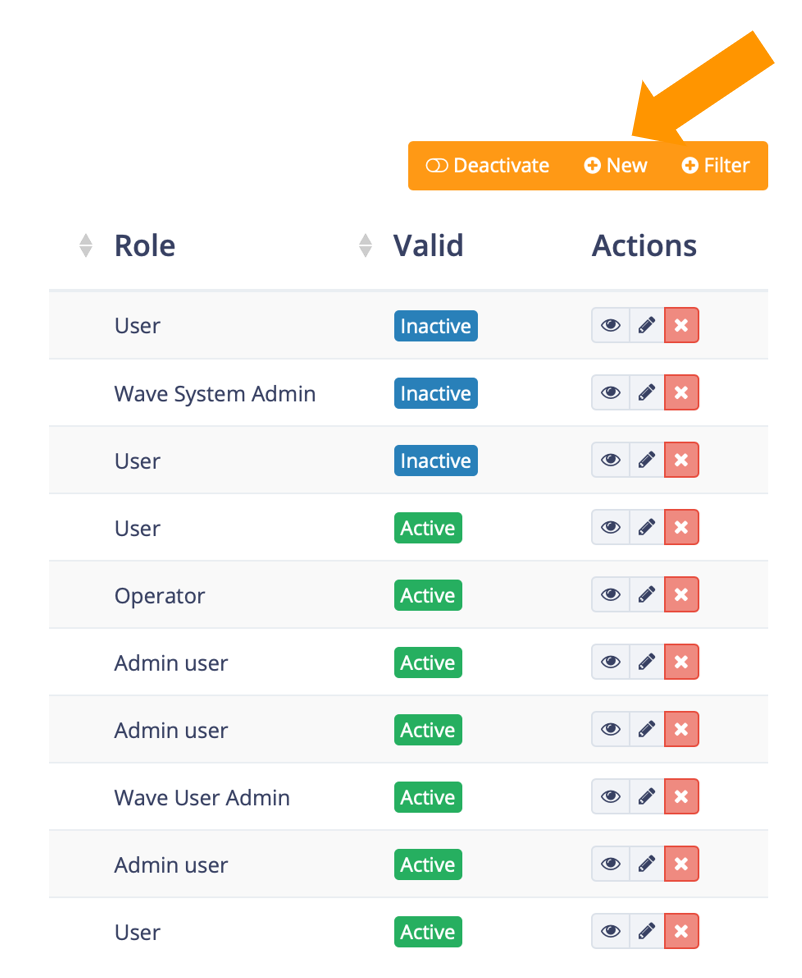Select the Wave System Admin role text

click(215, 394)
